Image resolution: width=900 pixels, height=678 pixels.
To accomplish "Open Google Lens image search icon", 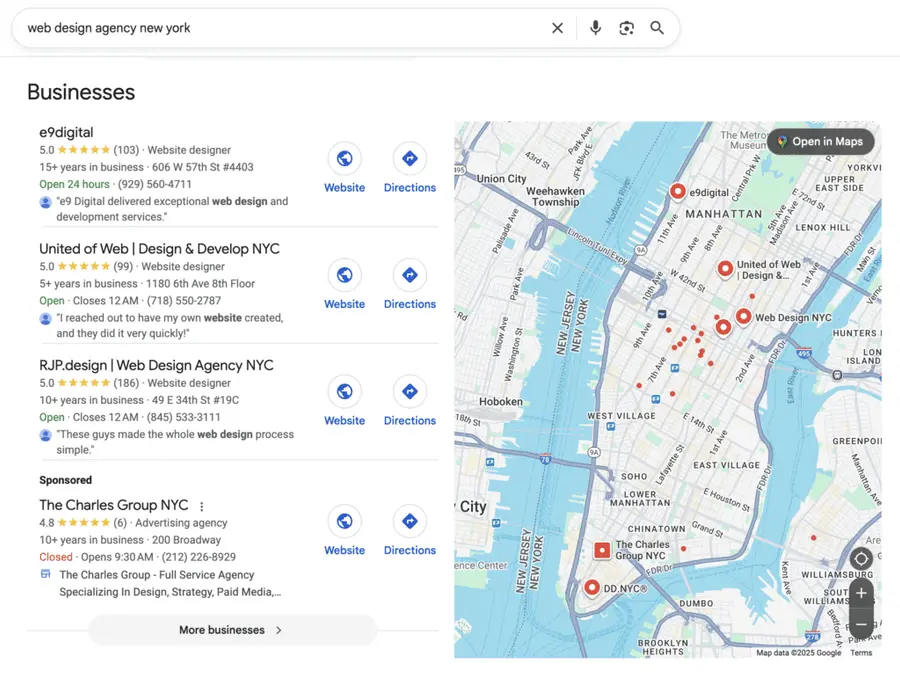I will (627, 28).
